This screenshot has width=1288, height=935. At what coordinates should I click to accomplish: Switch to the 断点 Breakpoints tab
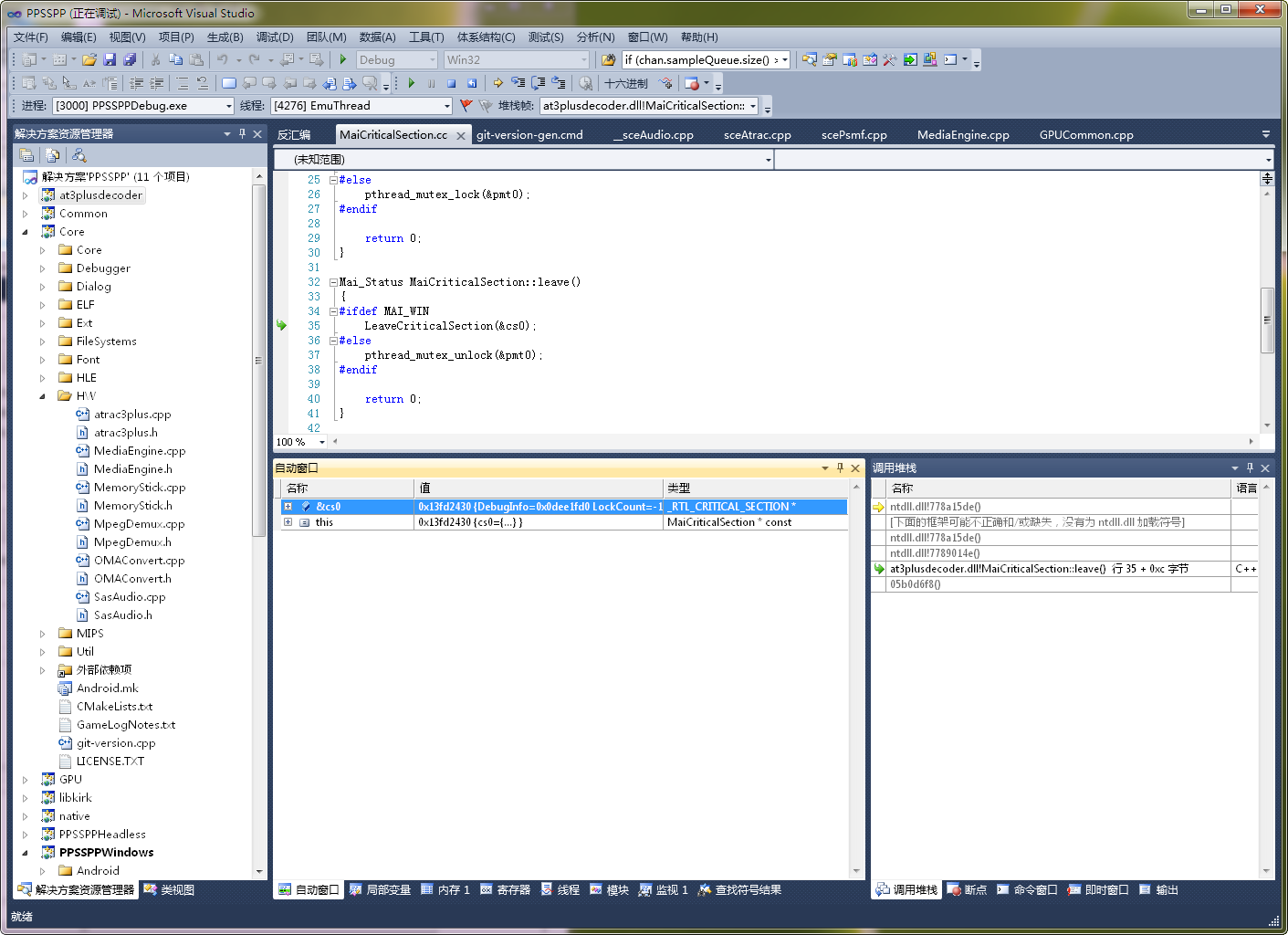tap(967, 890)
